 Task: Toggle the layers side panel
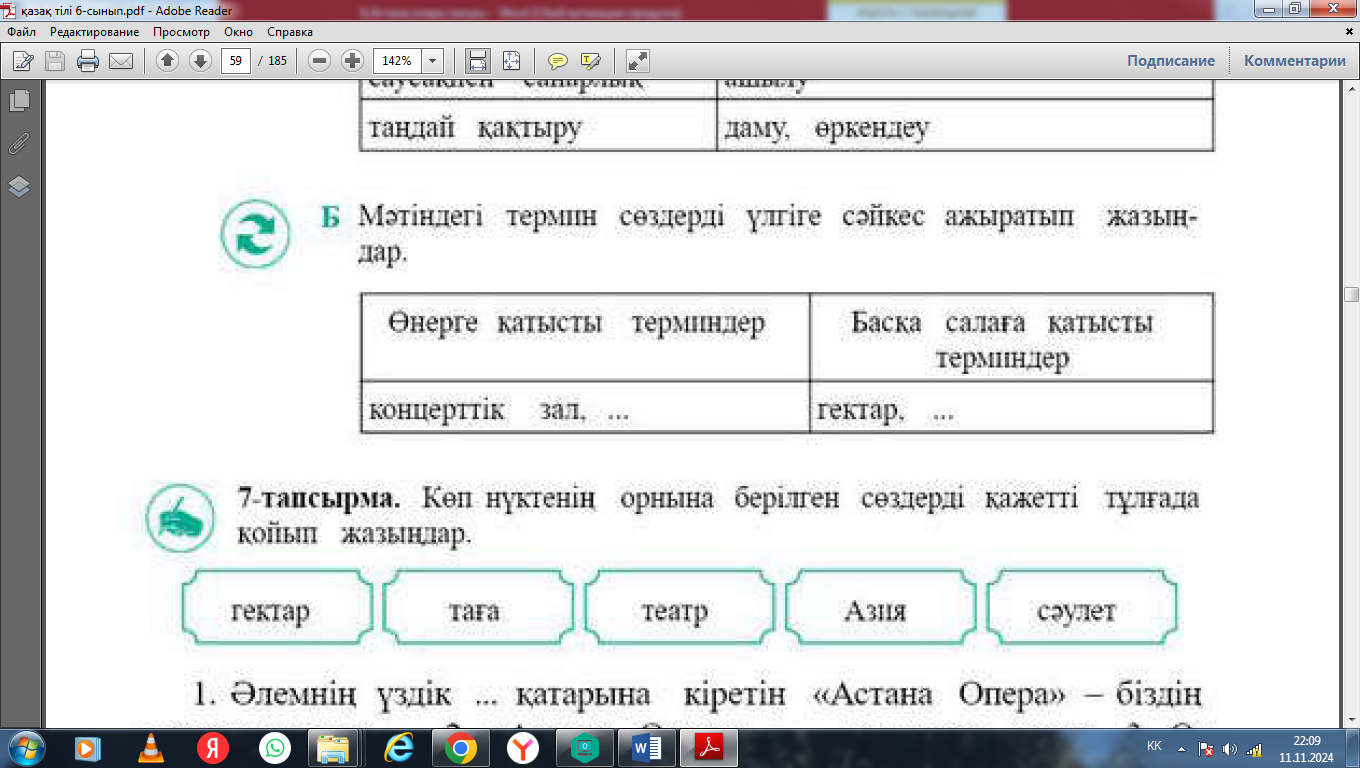coord(19,187)
